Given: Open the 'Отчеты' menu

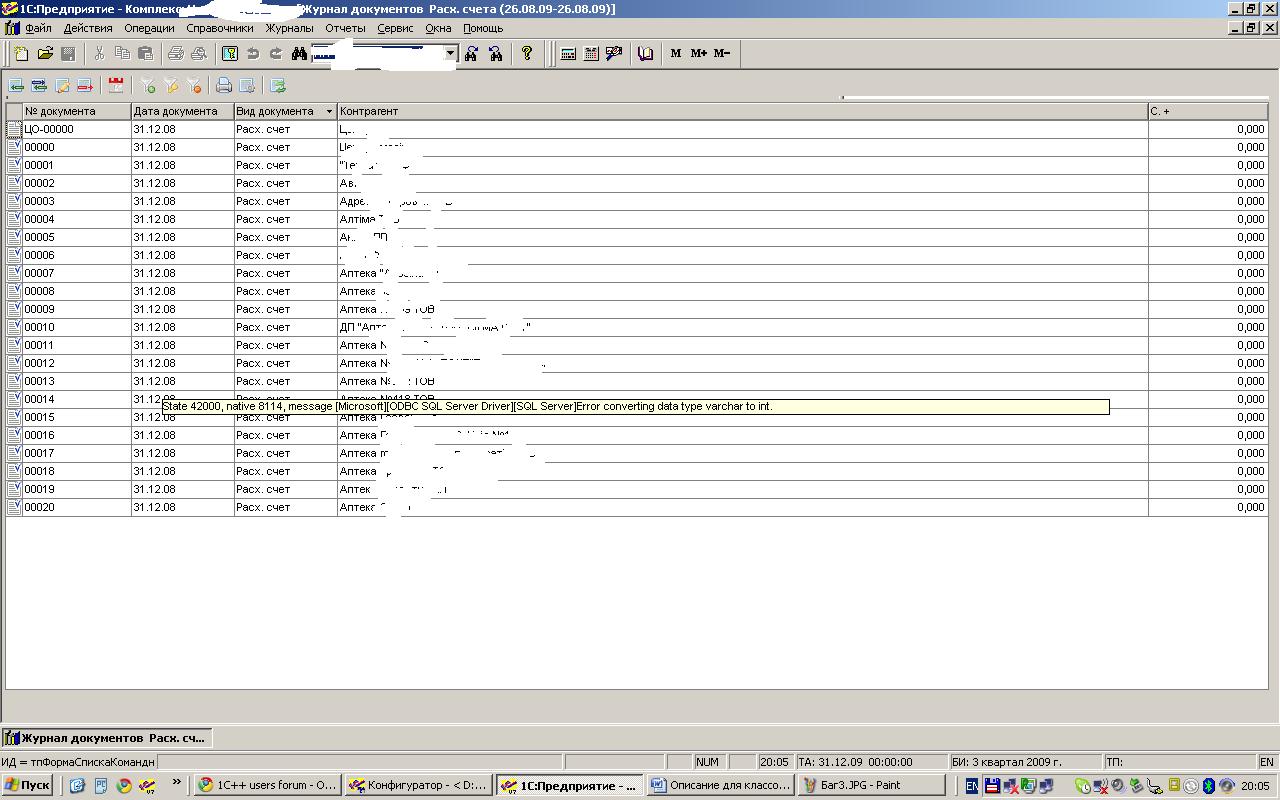Looking at the screenshot, I should point(345,28).
